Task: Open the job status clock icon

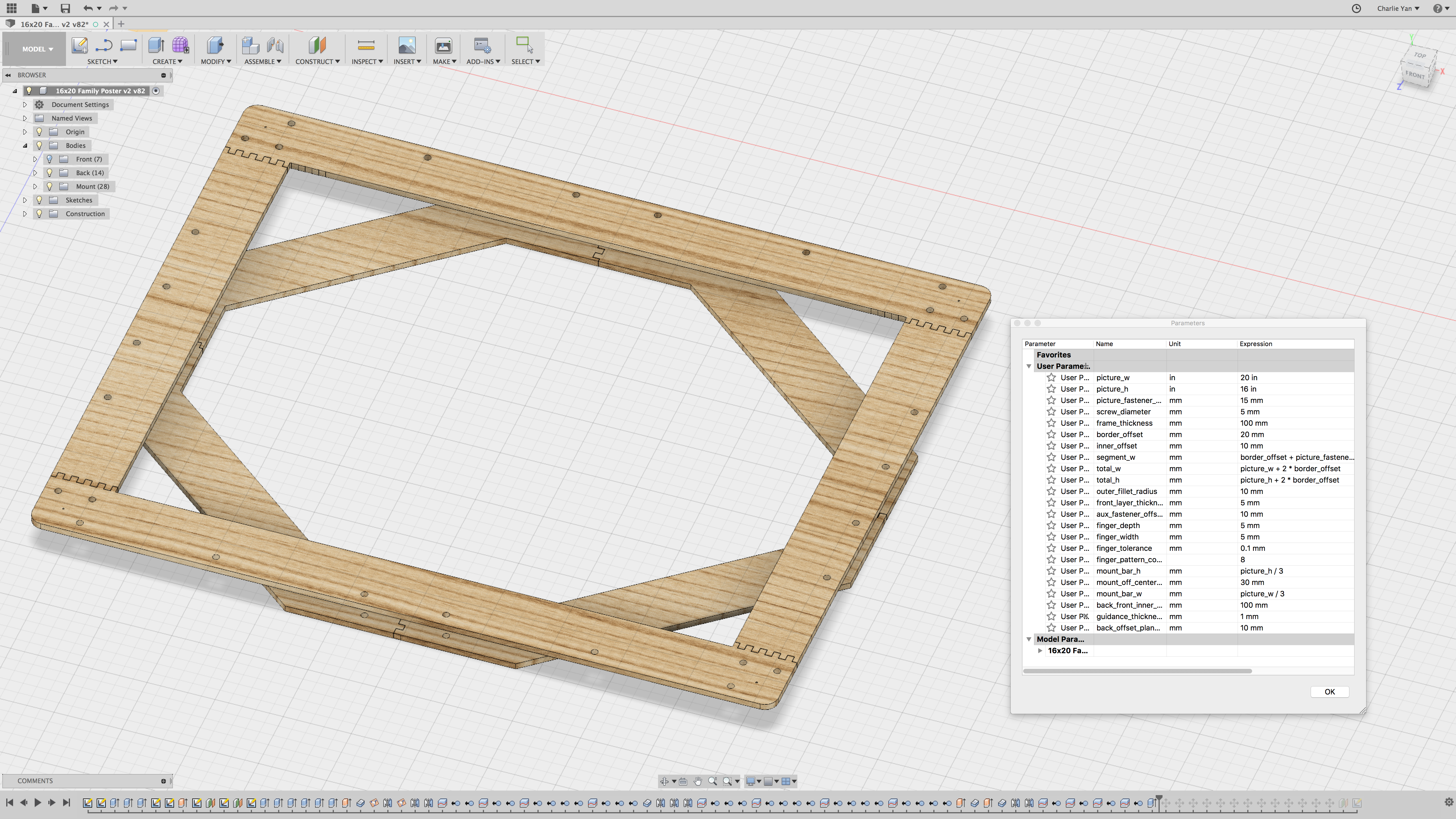Action: (1356, 8)
